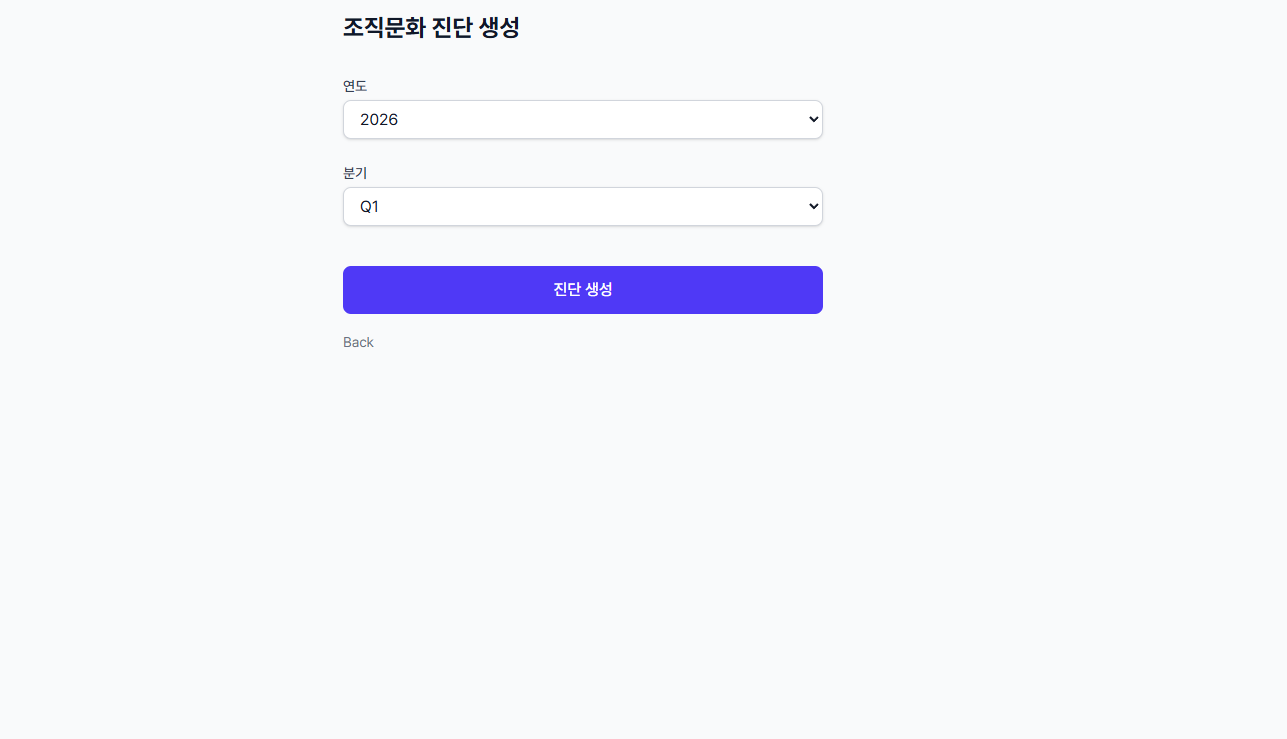Click inside the year selection box
Screen dimensions: 1287x739
coord(583,119)
